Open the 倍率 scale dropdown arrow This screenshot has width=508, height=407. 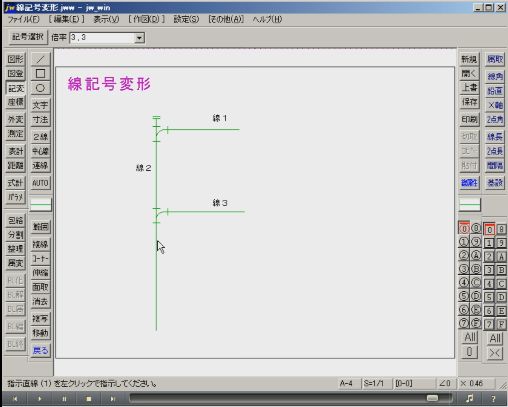139,38
